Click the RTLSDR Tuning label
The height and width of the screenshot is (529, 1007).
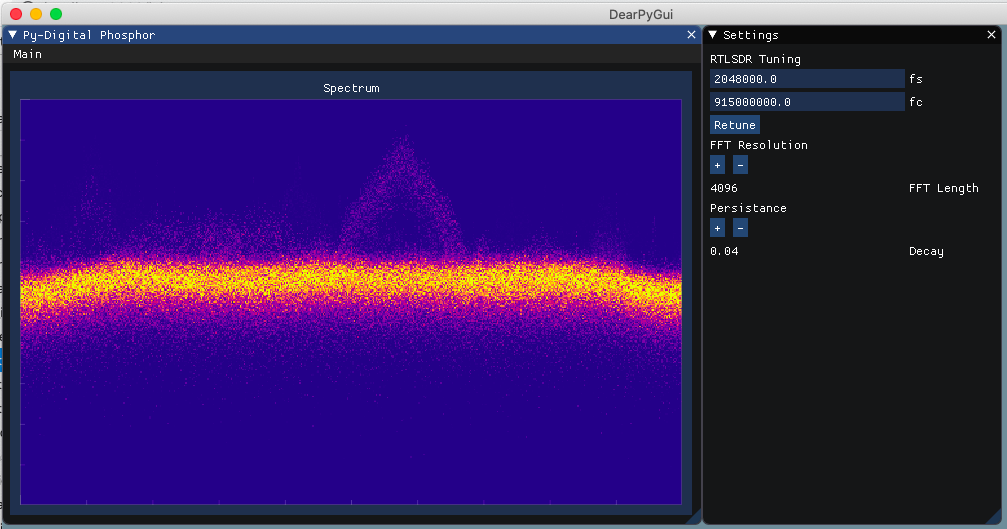pos(755,59)
